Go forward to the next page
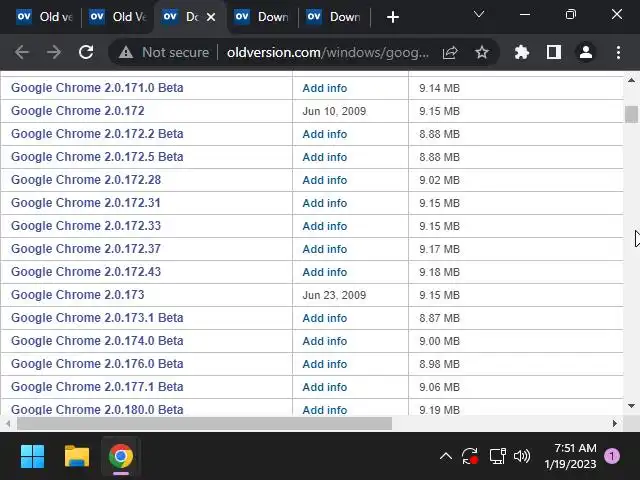 [53, 52]
